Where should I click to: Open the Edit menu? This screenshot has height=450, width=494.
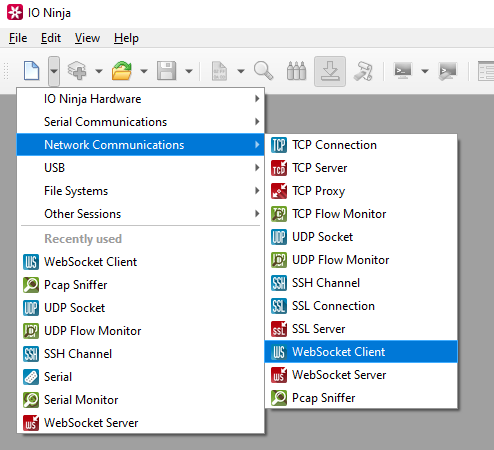click(51, 38)
